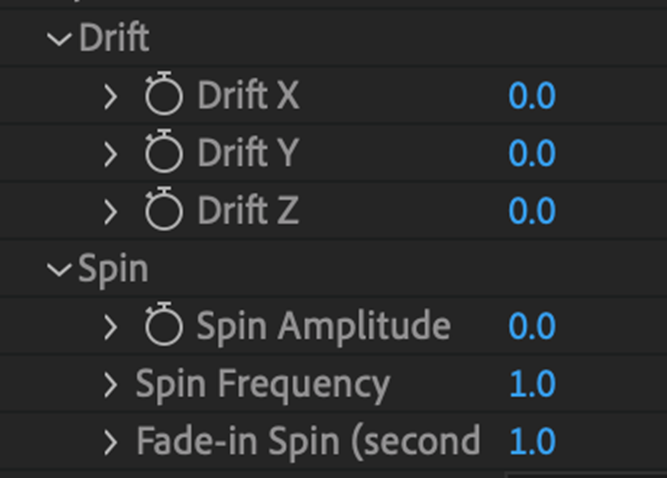
Task: Expand the Drift Y property chevron
Action: (111, 153)
